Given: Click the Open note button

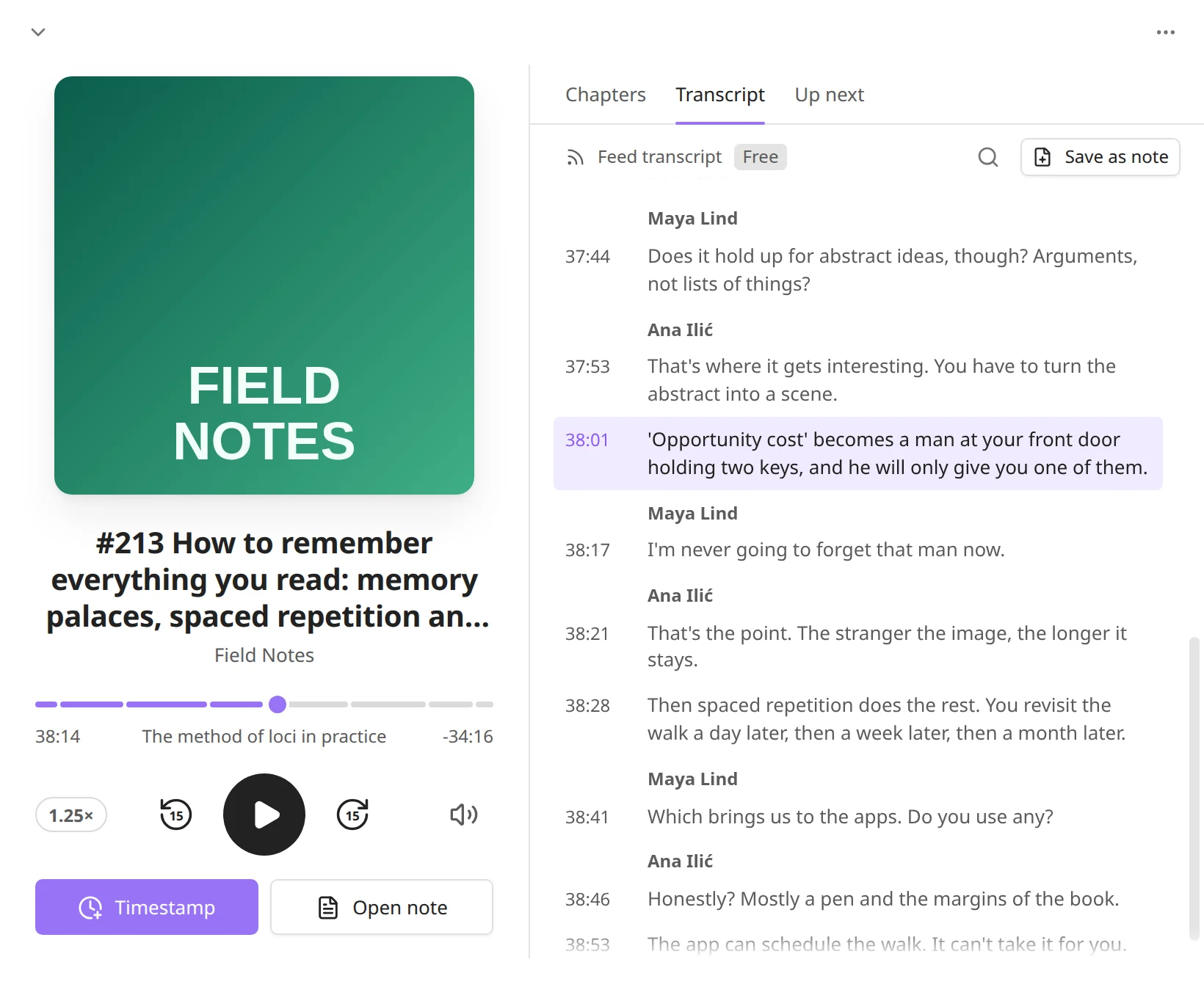Looking at the screenshot, I should (x=382, y=907).
